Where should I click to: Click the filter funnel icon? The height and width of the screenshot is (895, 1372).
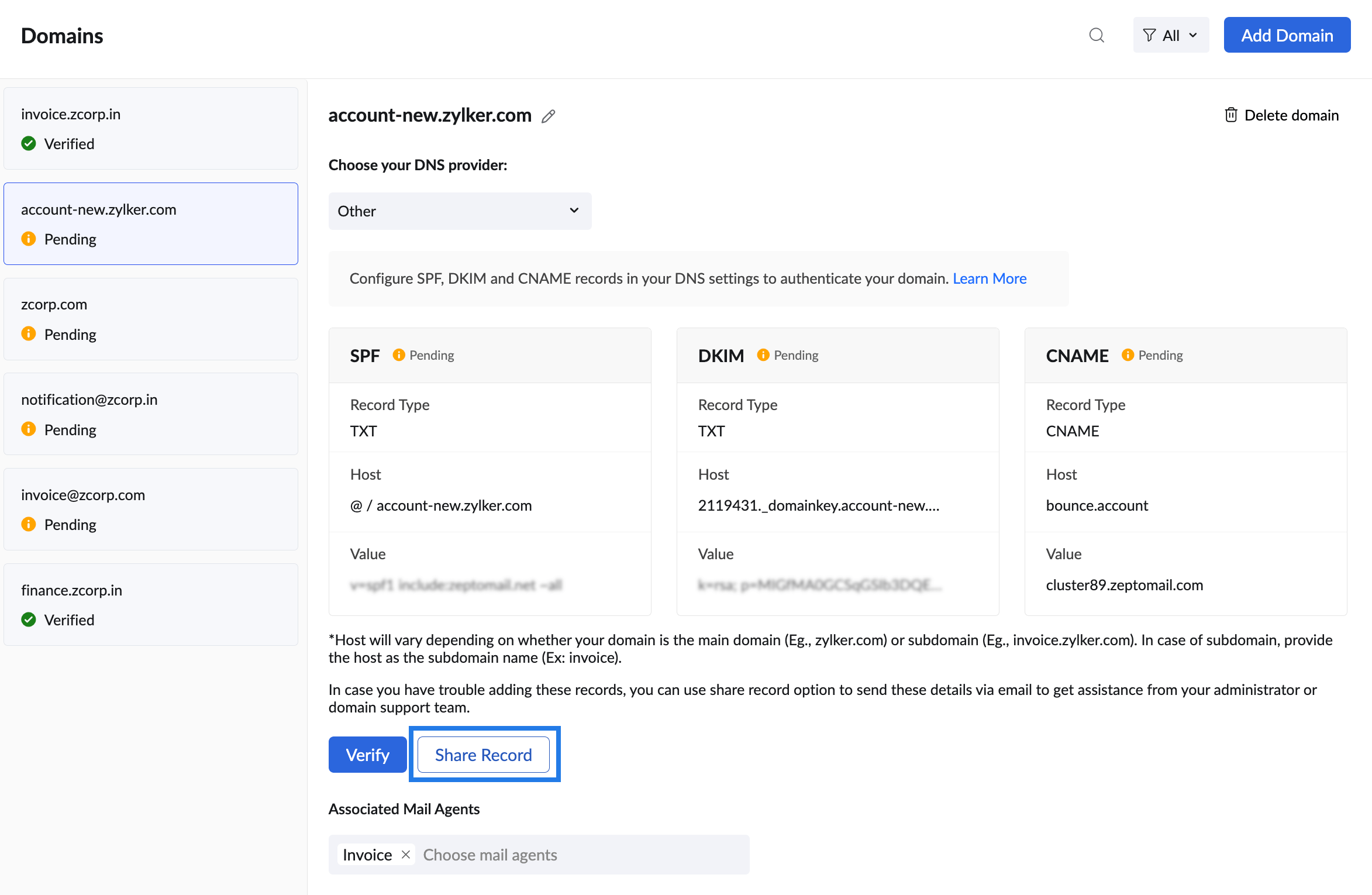[1149, 36]
